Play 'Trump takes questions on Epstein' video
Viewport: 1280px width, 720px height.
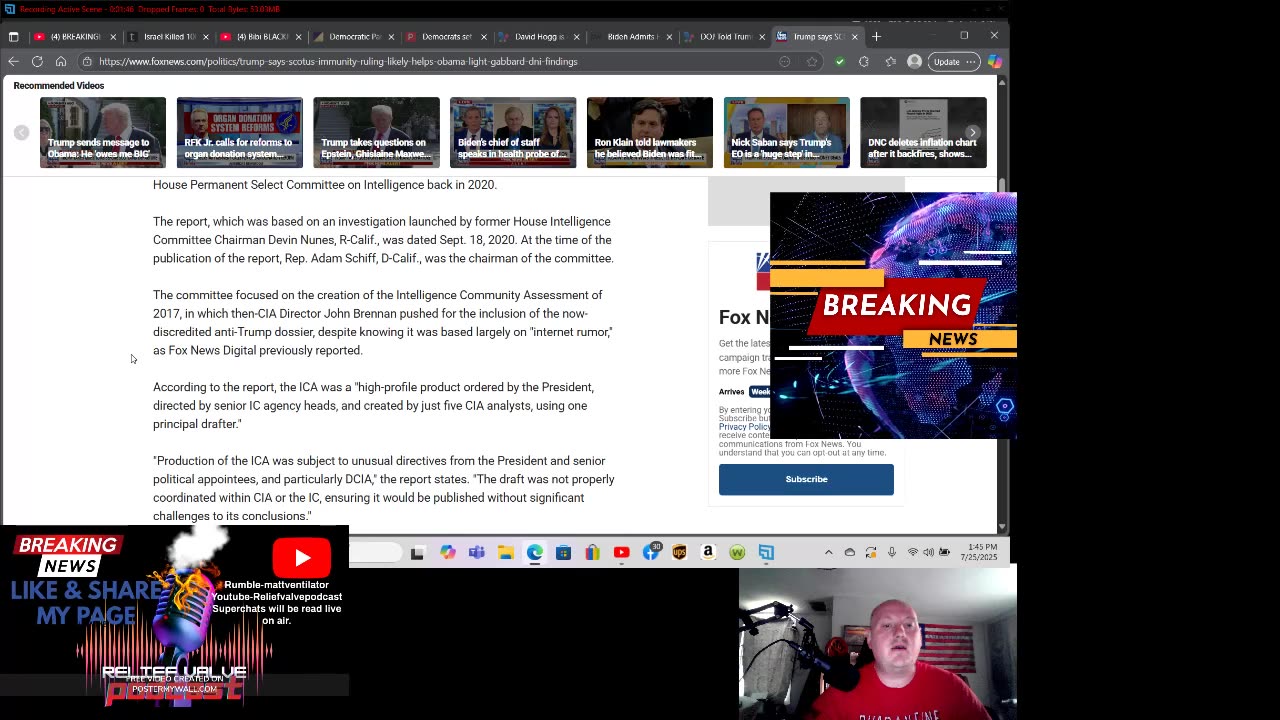(376, 132)
